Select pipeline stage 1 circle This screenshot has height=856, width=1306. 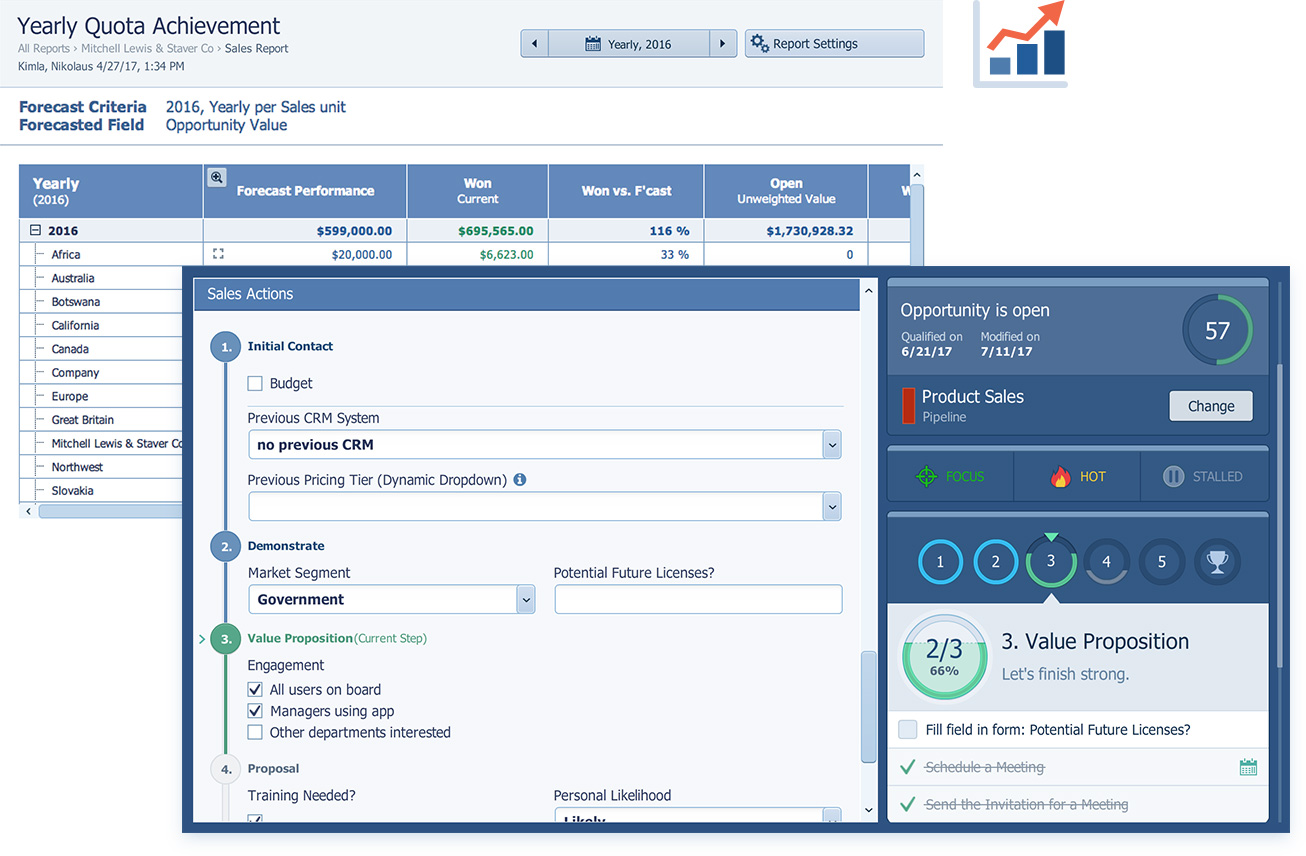click(x=940, y=562)
